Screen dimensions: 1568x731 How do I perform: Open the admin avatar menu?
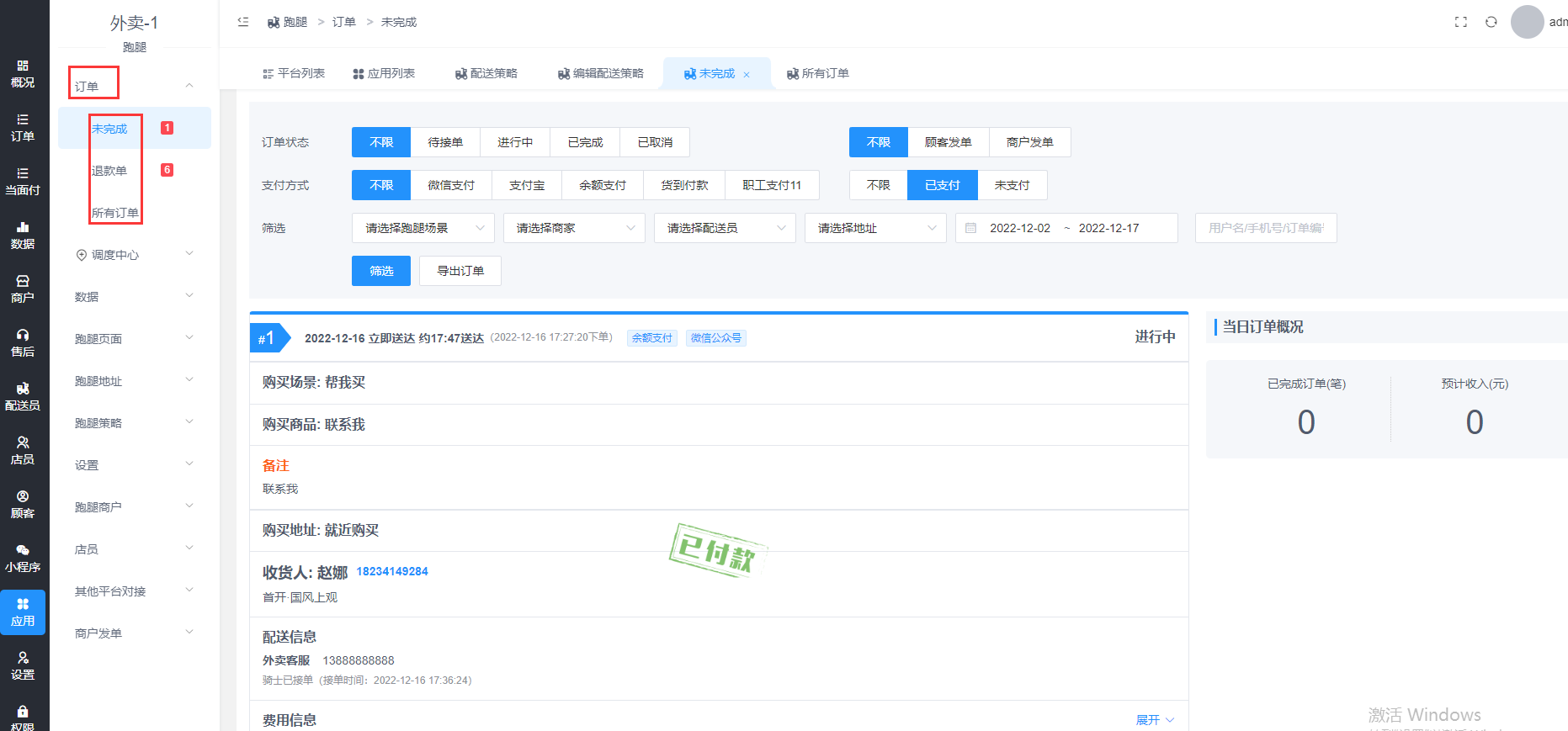(x=1528, y=22)
